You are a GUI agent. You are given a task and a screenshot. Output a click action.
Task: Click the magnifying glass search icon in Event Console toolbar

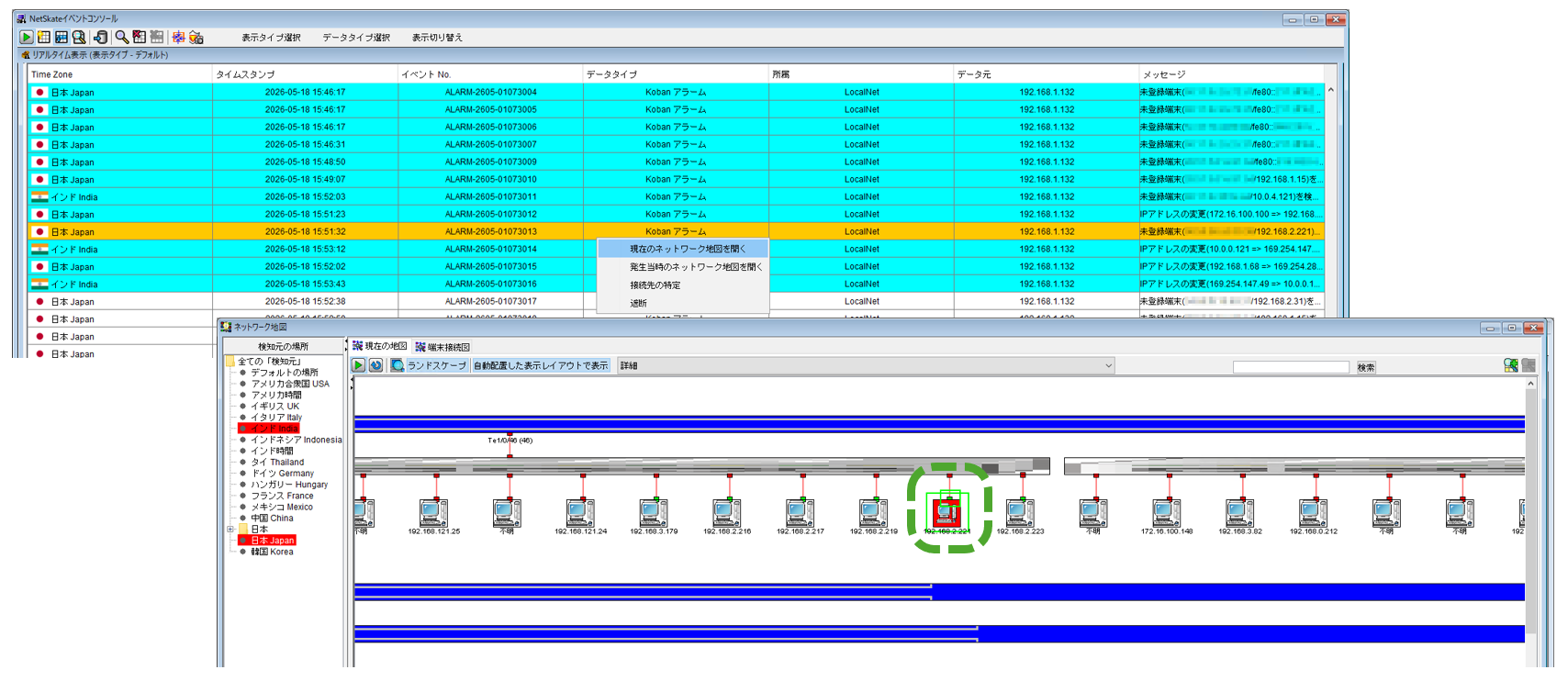click(x=121, y=37)
